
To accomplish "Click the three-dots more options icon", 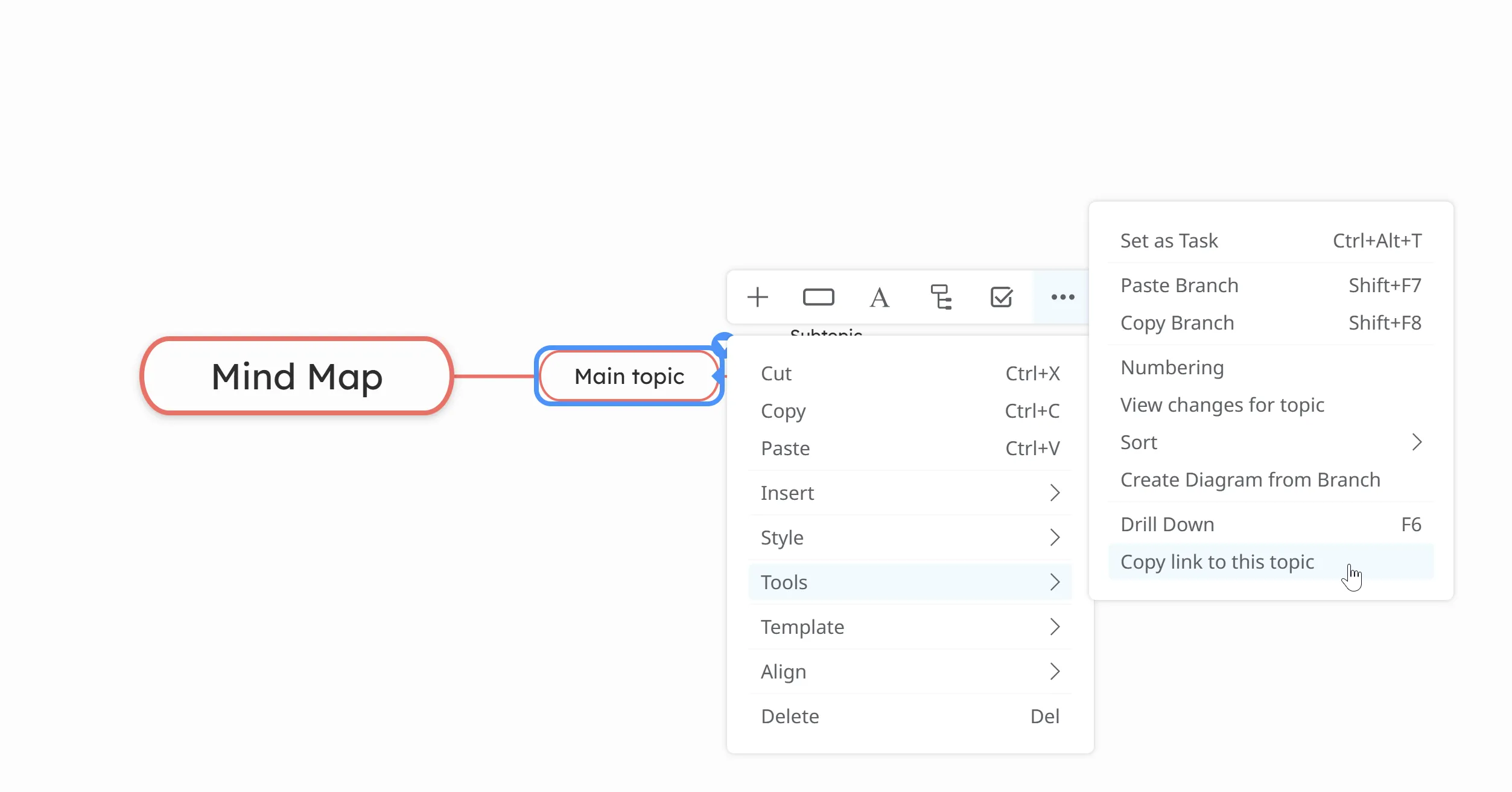I will pyautogui.click(x=1063, y=297).
